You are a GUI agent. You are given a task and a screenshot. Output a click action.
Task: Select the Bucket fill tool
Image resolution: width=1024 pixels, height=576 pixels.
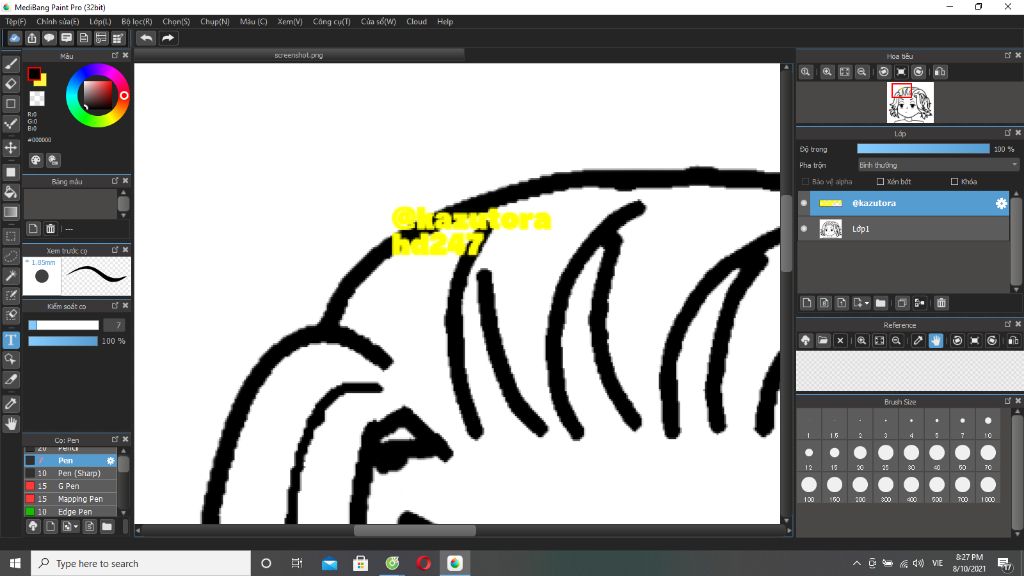[x=11, y=192]
